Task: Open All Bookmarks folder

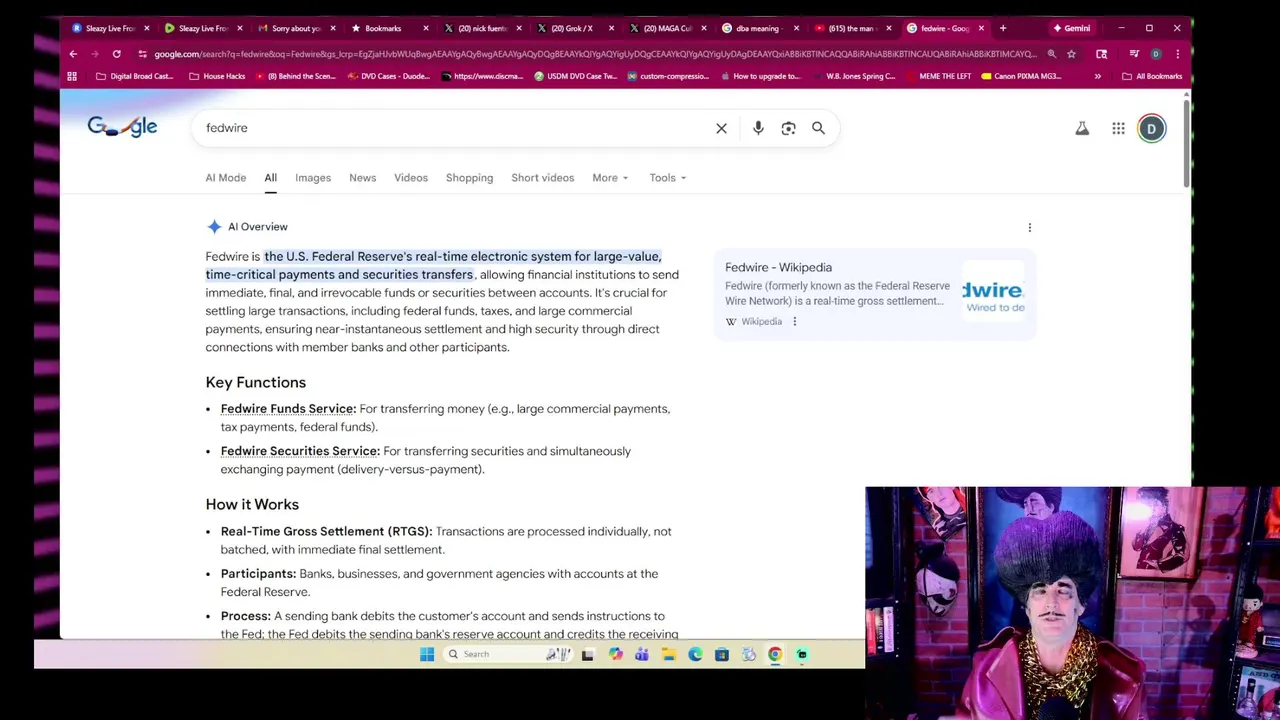Action: coord(1152,76)
